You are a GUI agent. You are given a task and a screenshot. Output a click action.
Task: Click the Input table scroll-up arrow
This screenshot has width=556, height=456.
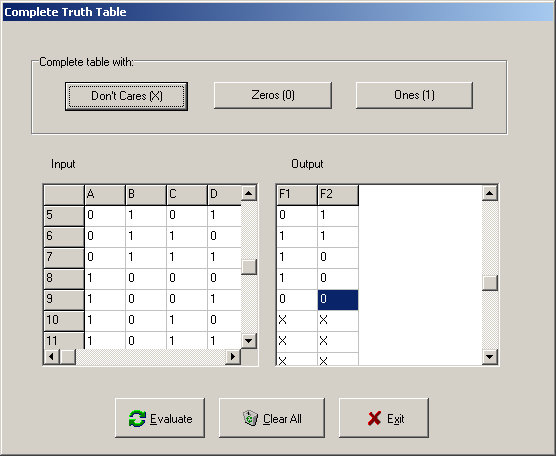249,194
